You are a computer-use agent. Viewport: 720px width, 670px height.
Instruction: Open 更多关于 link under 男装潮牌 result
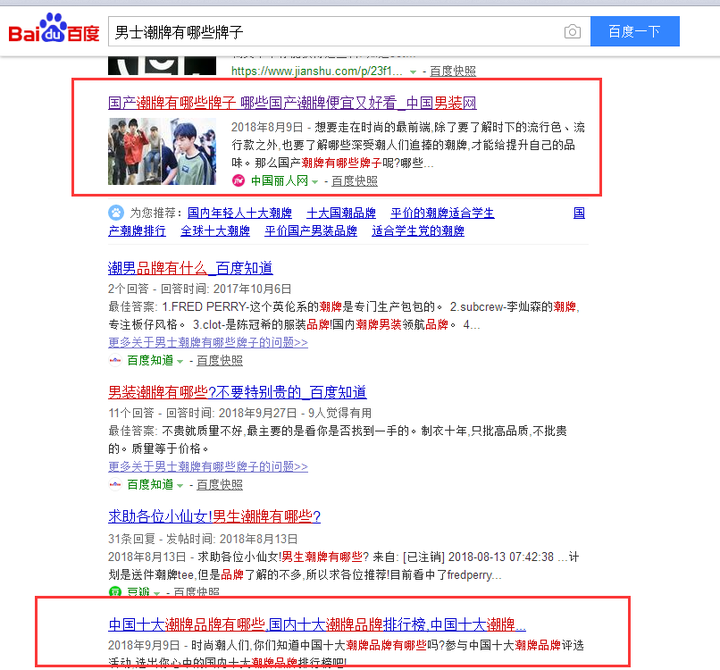[208, 467]
